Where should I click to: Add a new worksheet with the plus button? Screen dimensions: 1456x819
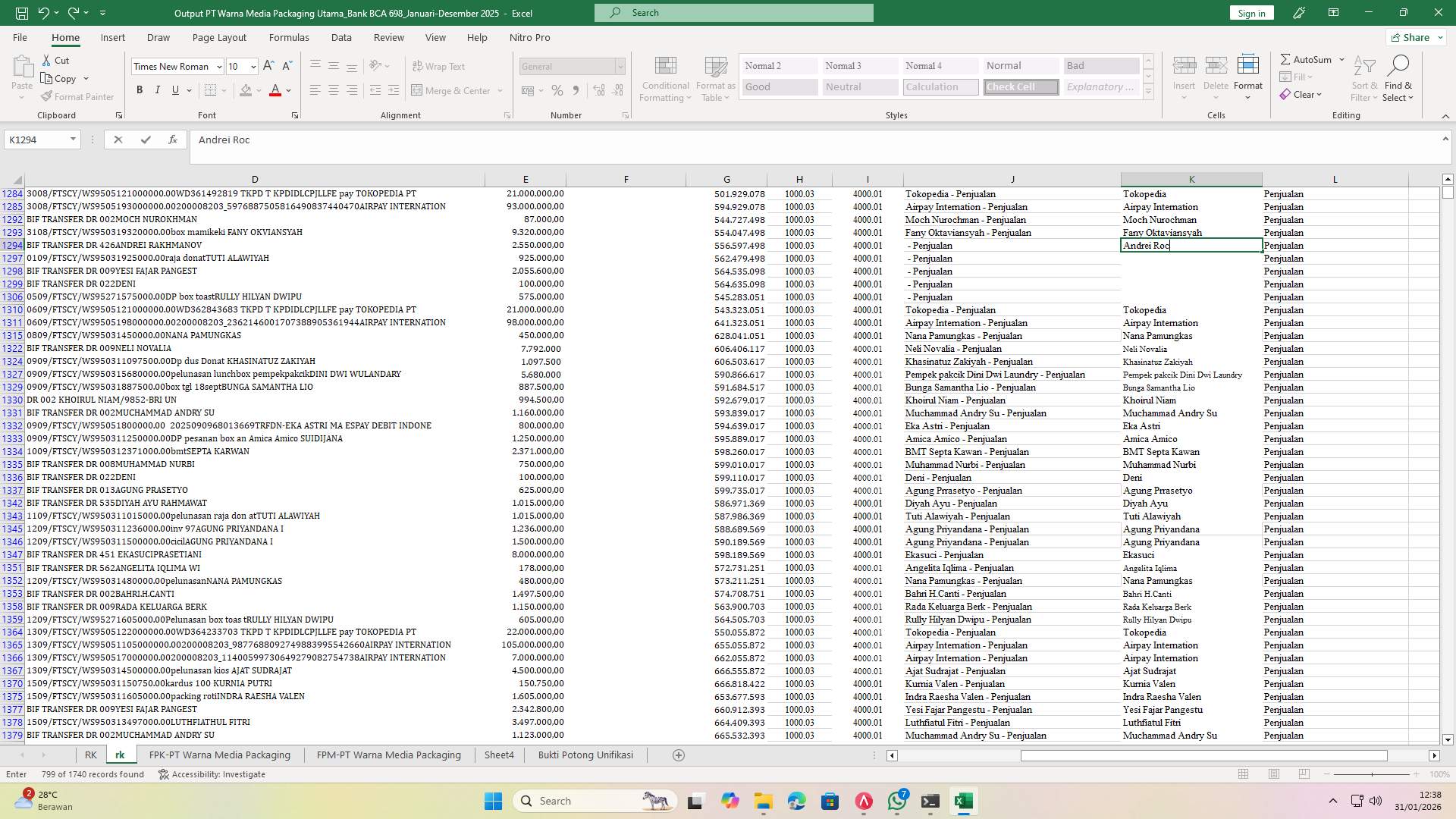tap(679, 755)
